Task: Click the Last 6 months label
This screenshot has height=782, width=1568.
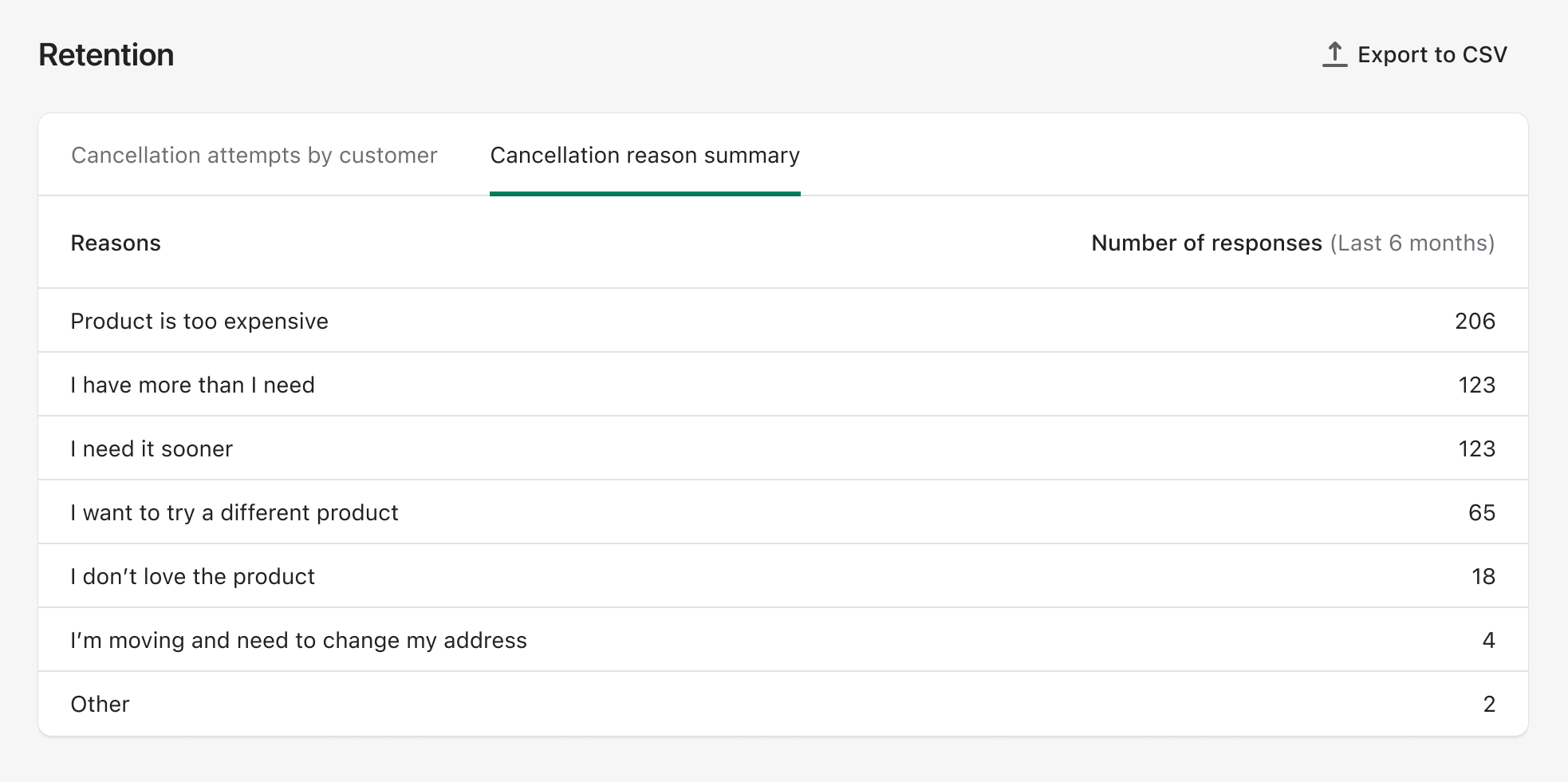Action: tap(1412, 243)
